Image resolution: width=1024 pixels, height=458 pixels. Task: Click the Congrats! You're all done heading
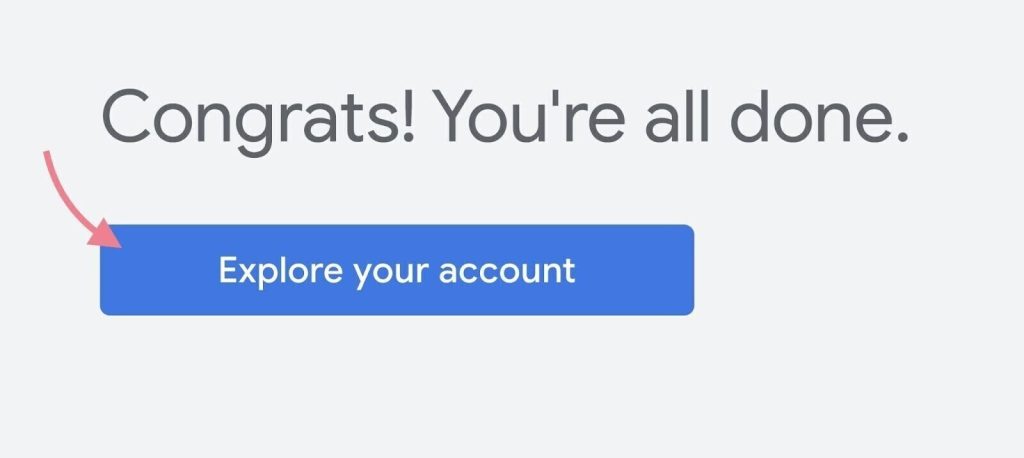[505, 116]
